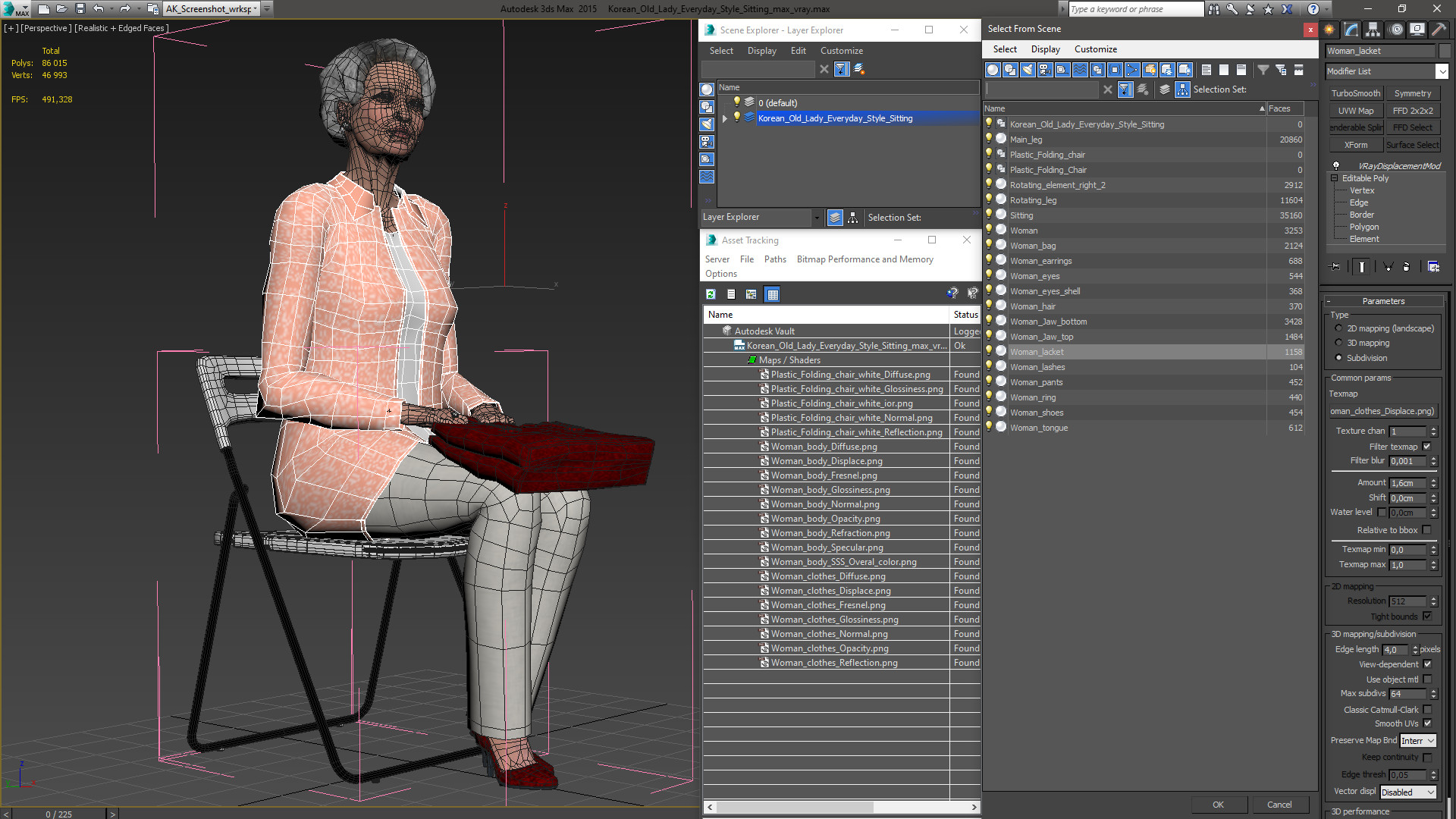Open Customize menu in Select From Scene

[1095, 49]
